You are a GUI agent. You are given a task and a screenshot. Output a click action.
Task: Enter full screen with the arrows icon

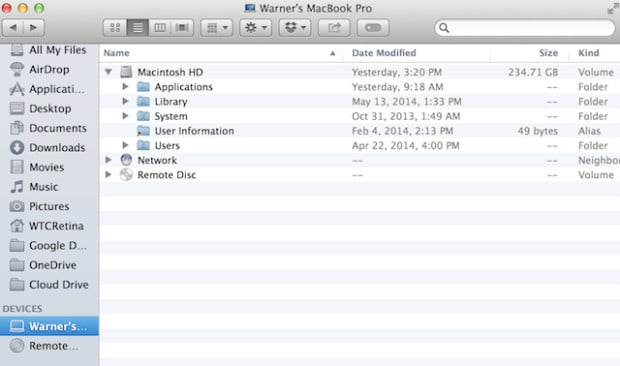point(614,8)
